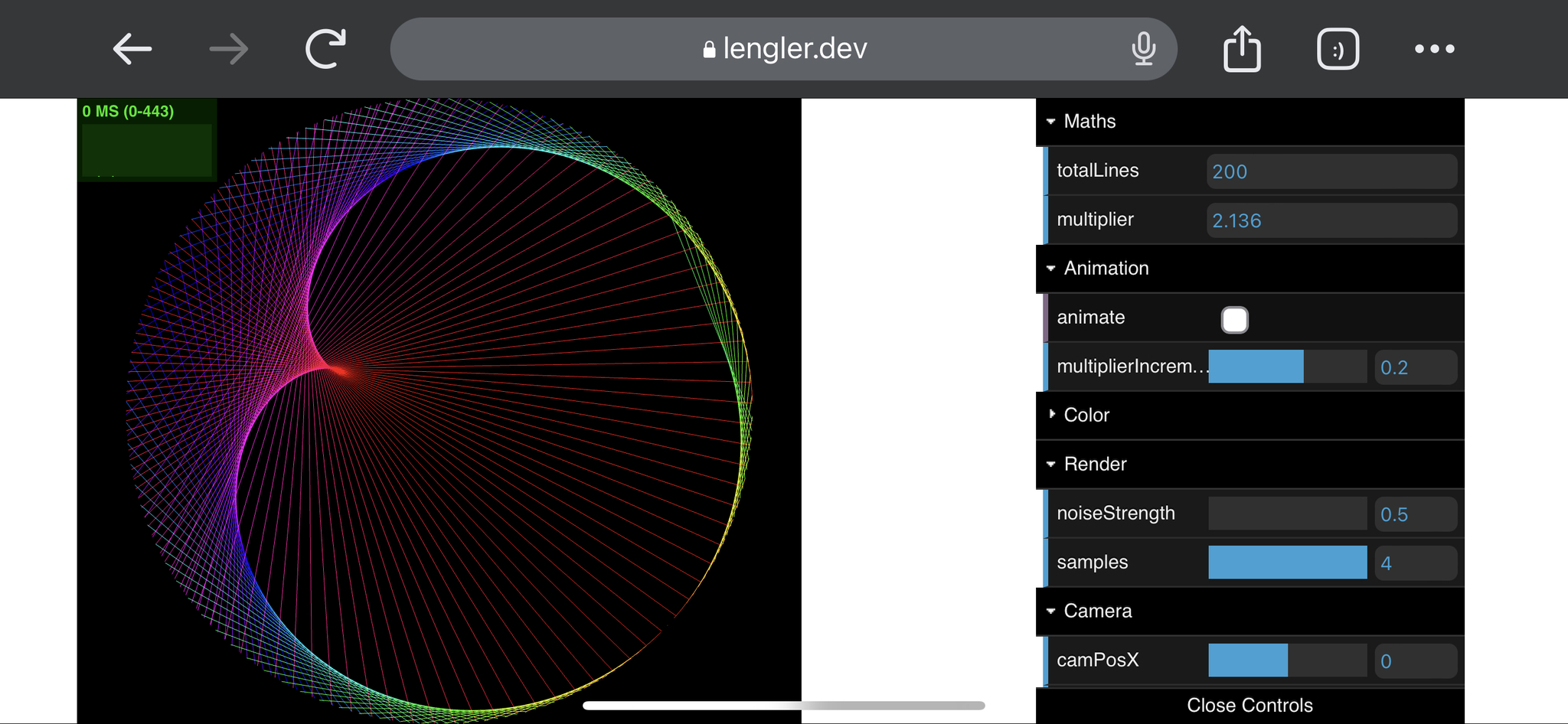Click the lock icon beside lengler.dev

click(x=709, y=50)
